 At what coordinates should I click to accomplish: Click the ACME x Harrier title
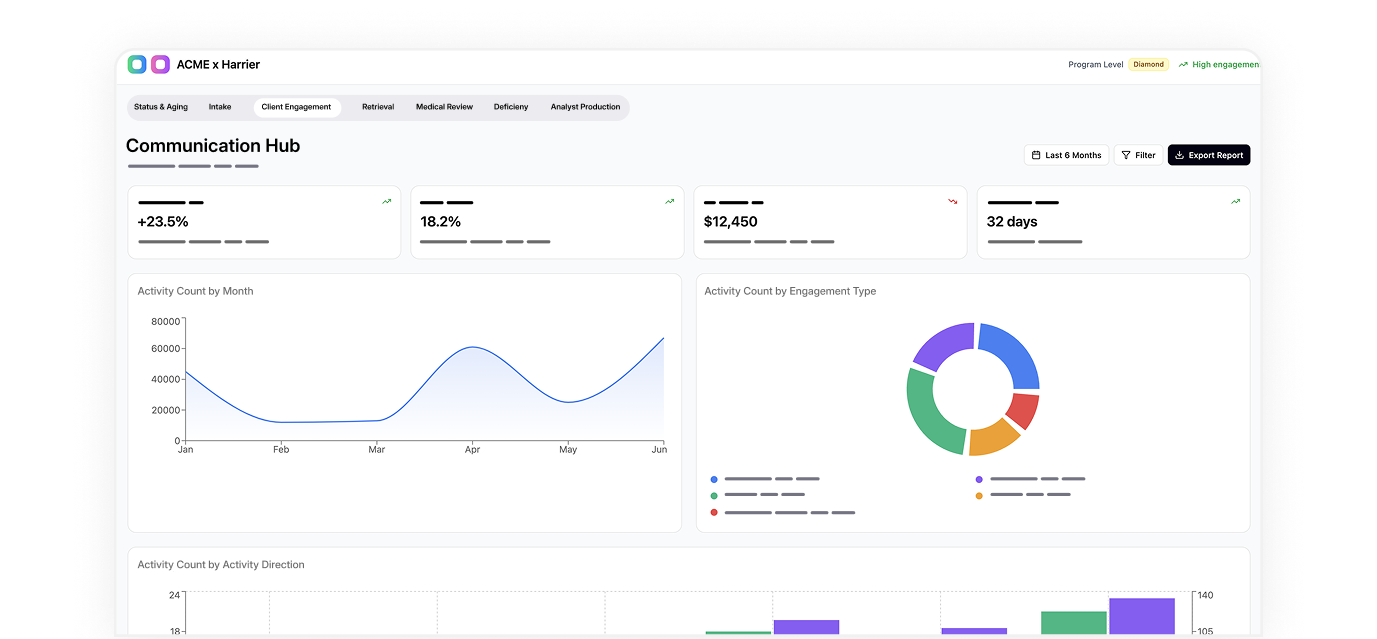pyautogui.click(x=218, y=64)
